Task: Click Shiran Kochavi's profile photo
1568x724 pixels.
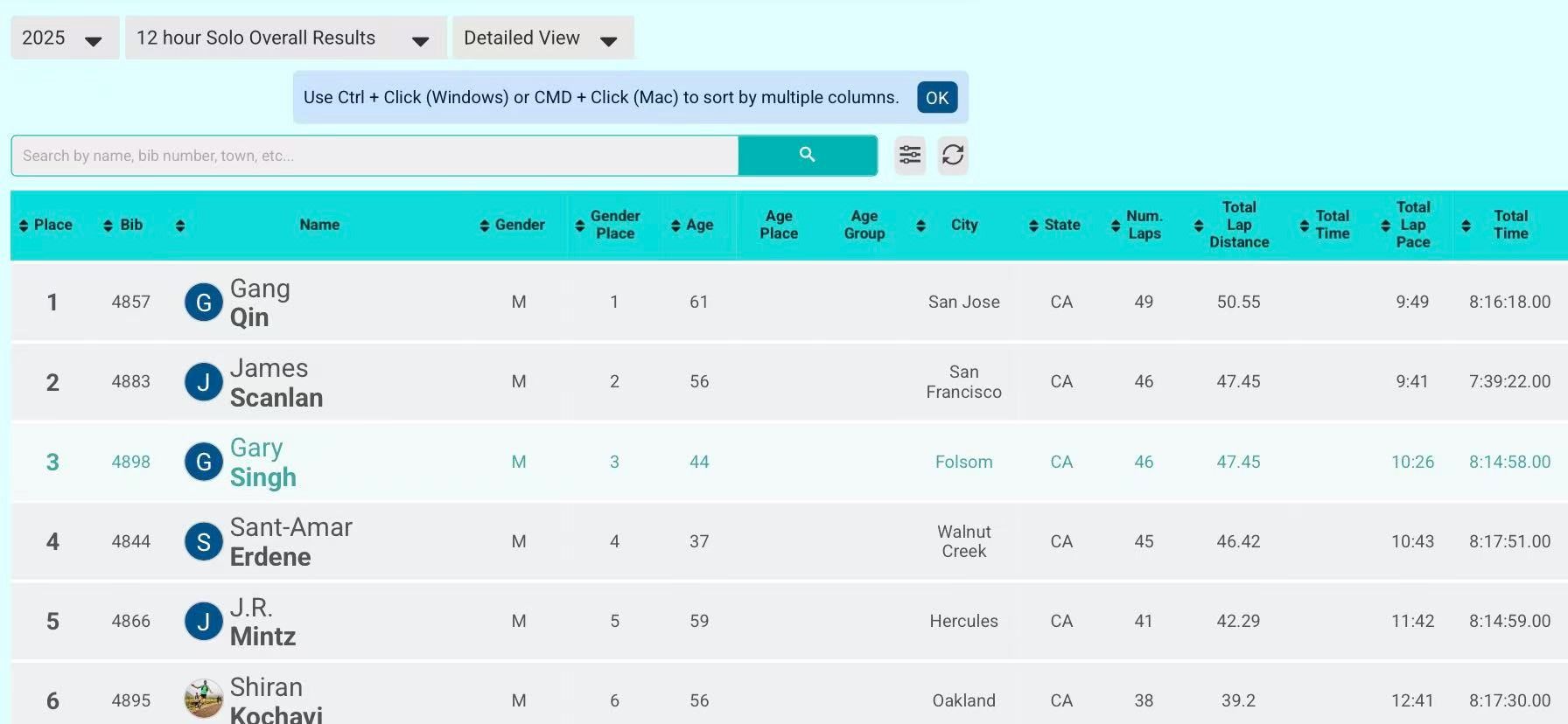Action: [x=204, y=700]
